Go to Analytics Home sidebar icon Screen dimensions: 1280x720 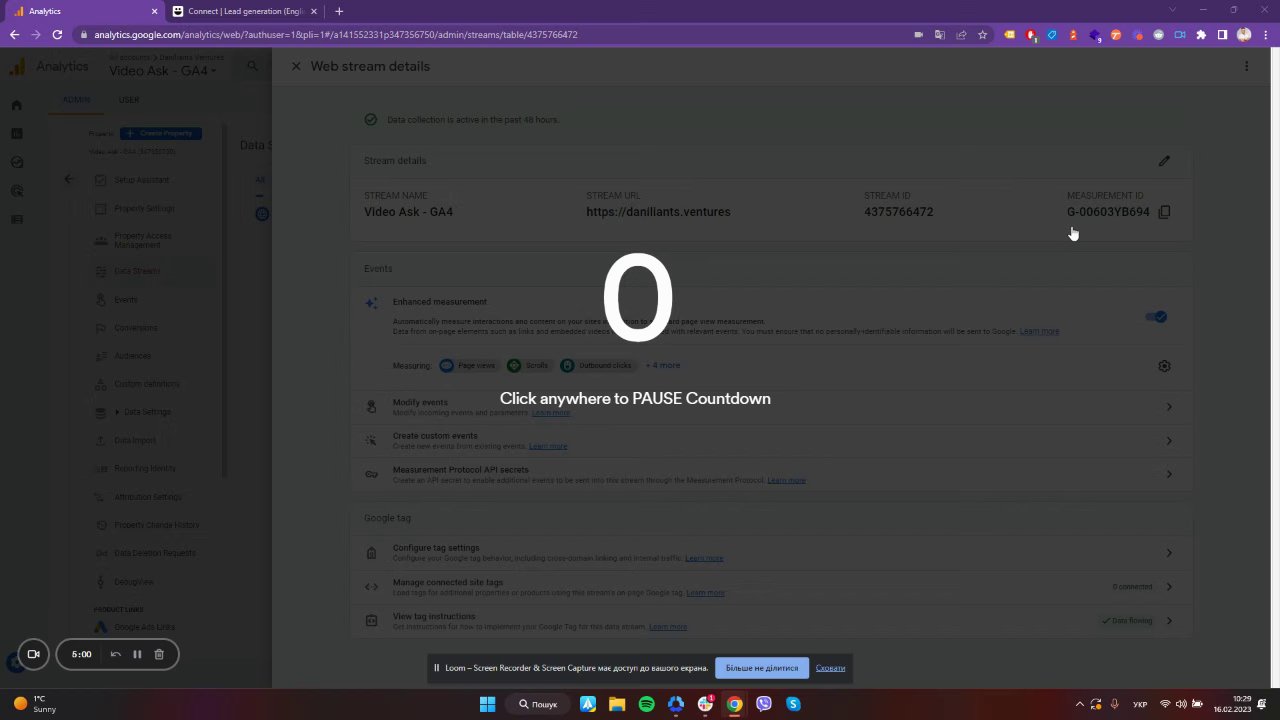tap(16, 105)
